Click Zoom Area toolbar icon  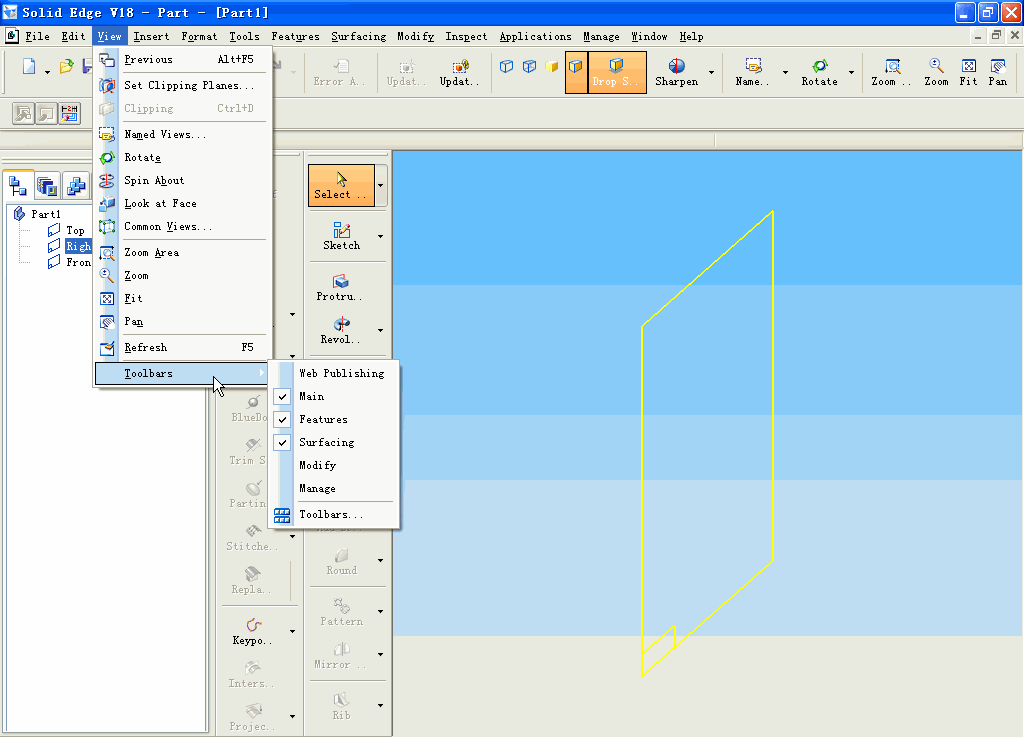891,72
